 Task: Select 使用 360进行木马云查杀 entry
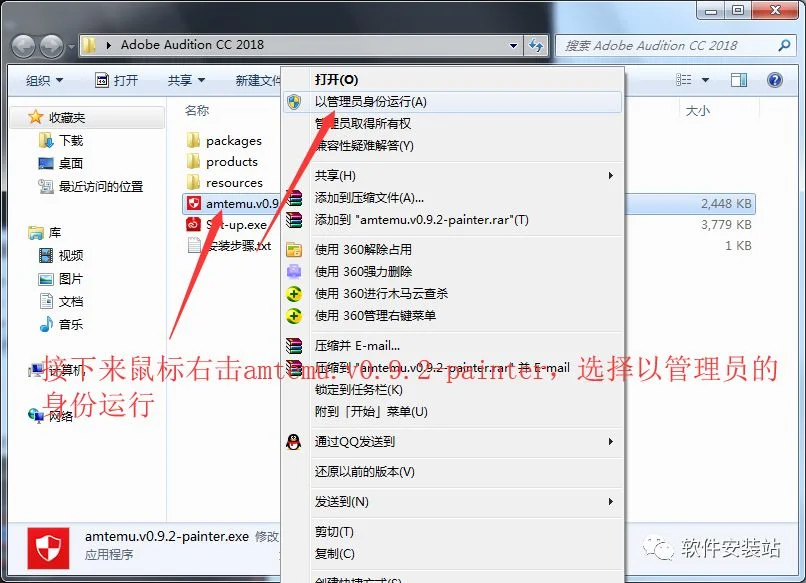coord(452,294)
